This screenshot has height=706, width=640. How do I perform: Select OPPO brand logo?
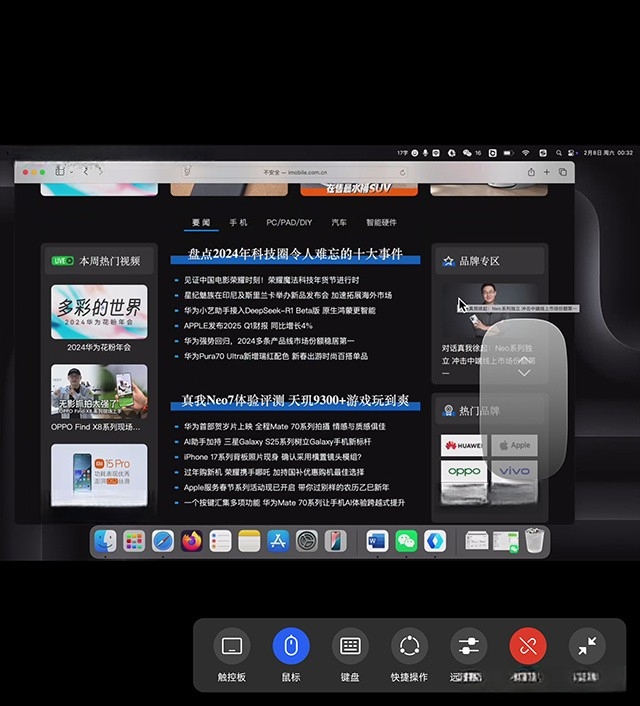point(464,471)
